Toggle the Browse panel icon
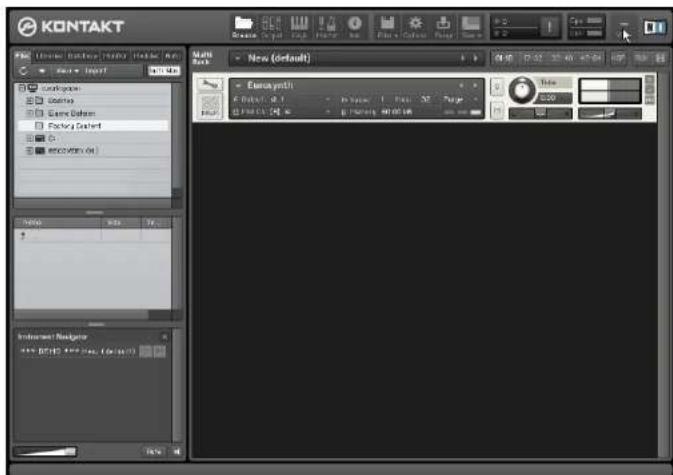 pyautogui.click(x=243, y=27)
